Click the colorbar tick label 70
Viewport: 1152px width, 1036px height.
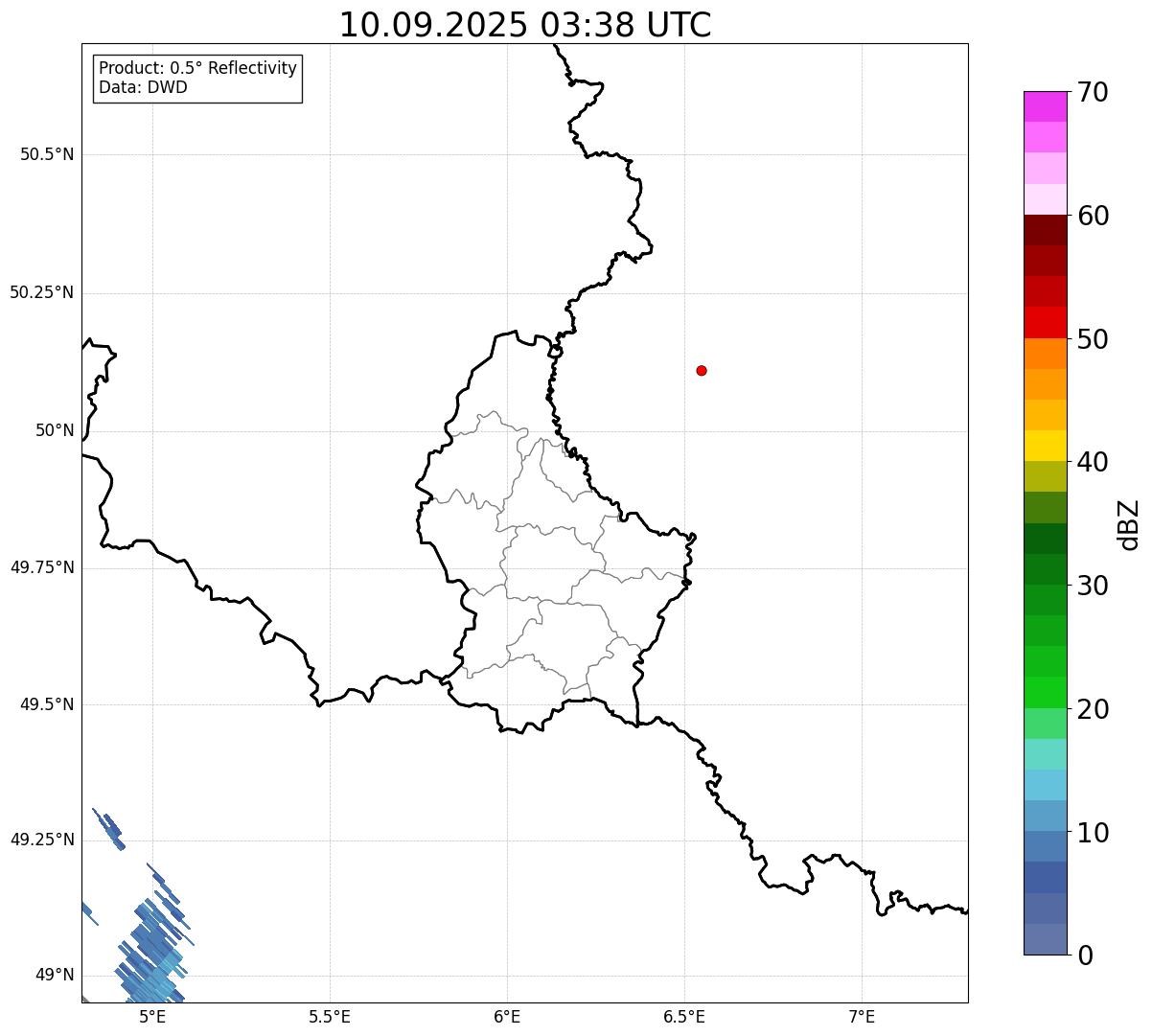pyautogui.click(x=1093, y=92)
